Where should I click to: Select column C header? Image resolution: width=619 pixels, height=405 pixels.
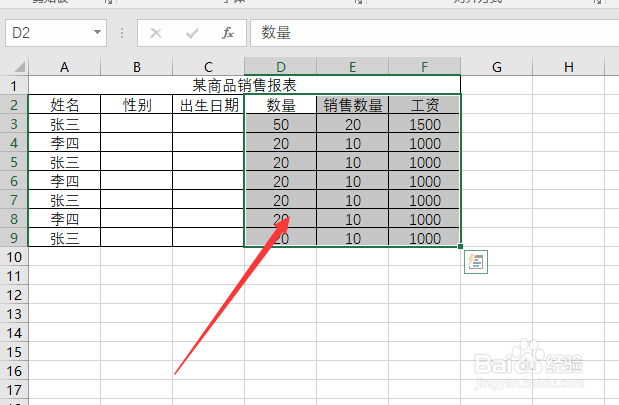click(x=208, y=66)
